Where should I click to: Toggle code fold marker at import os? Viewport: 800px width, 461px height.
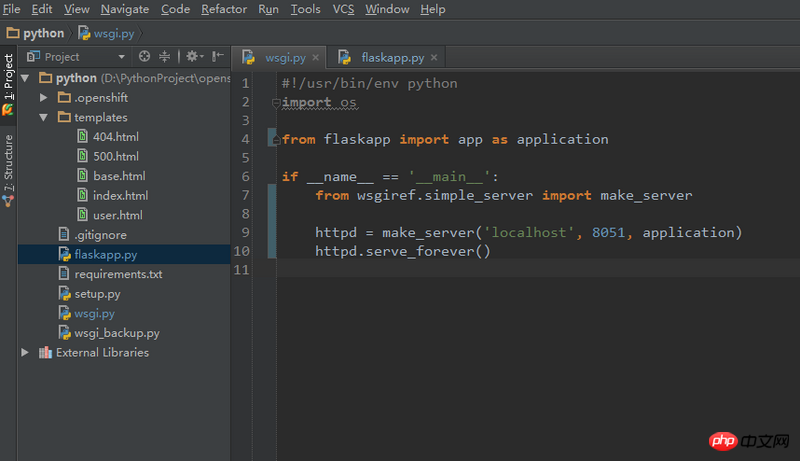pyautogui.click(x=276, y=103)
